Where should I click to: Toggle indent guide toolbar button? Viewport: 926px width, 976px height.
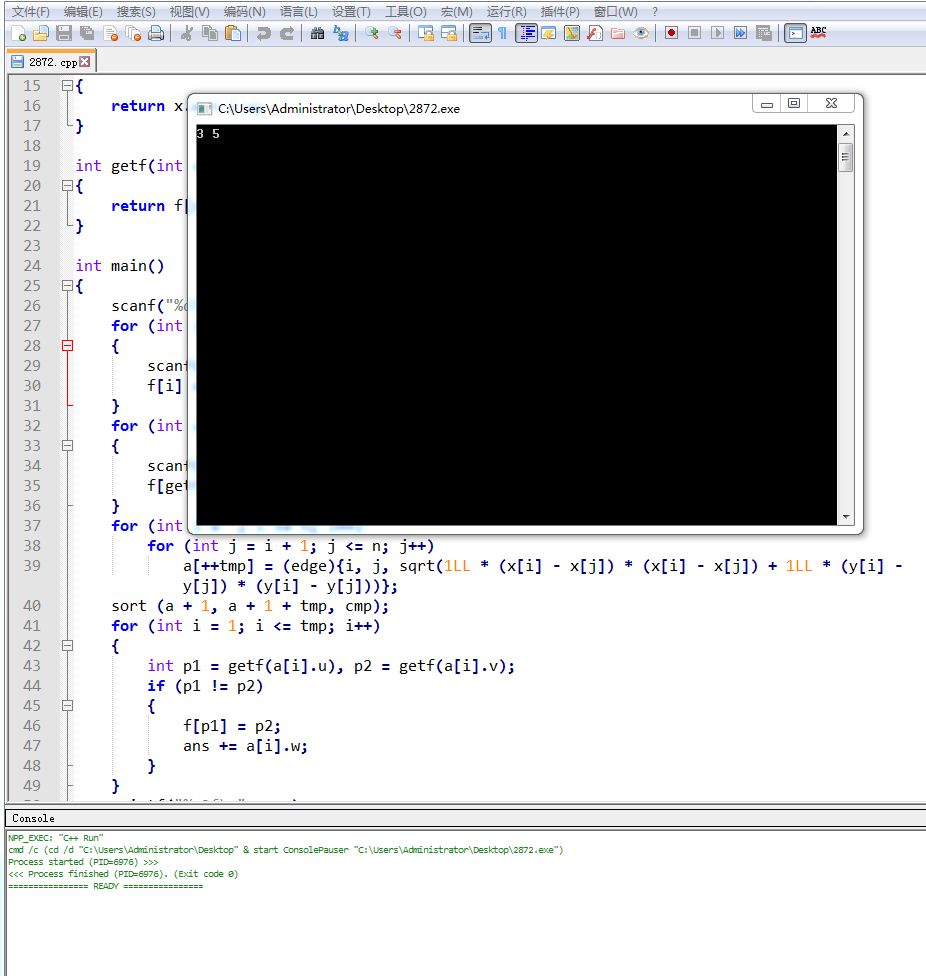[x=526, y=33]
